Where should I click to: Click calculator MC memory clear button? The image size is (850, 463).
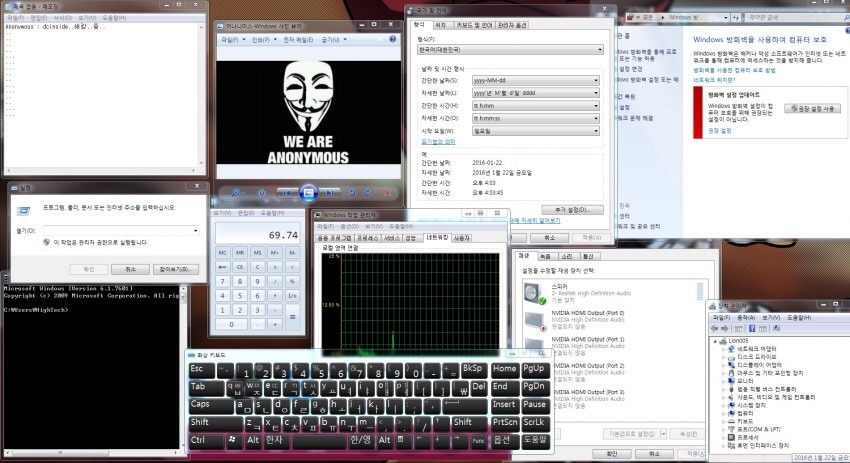222,253
